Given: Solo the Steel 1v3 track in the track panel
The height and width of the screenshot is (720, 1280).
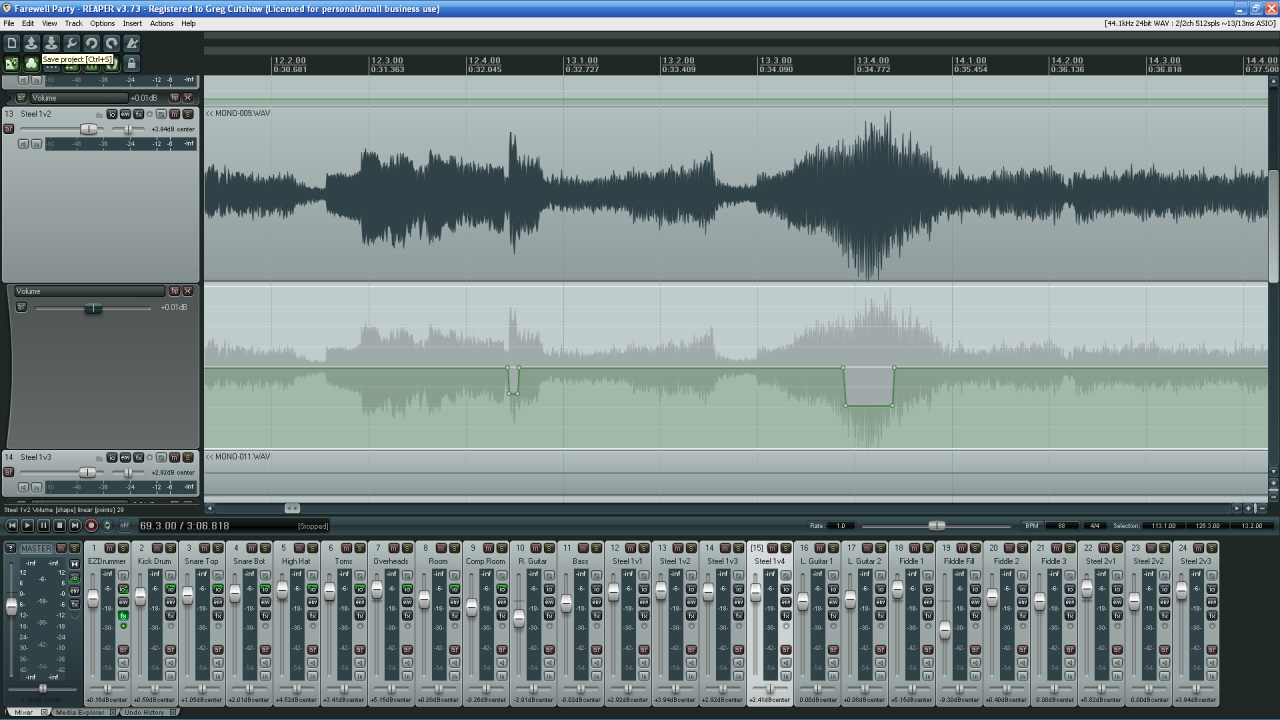Looking at the screenshot, I should point(187,457).
